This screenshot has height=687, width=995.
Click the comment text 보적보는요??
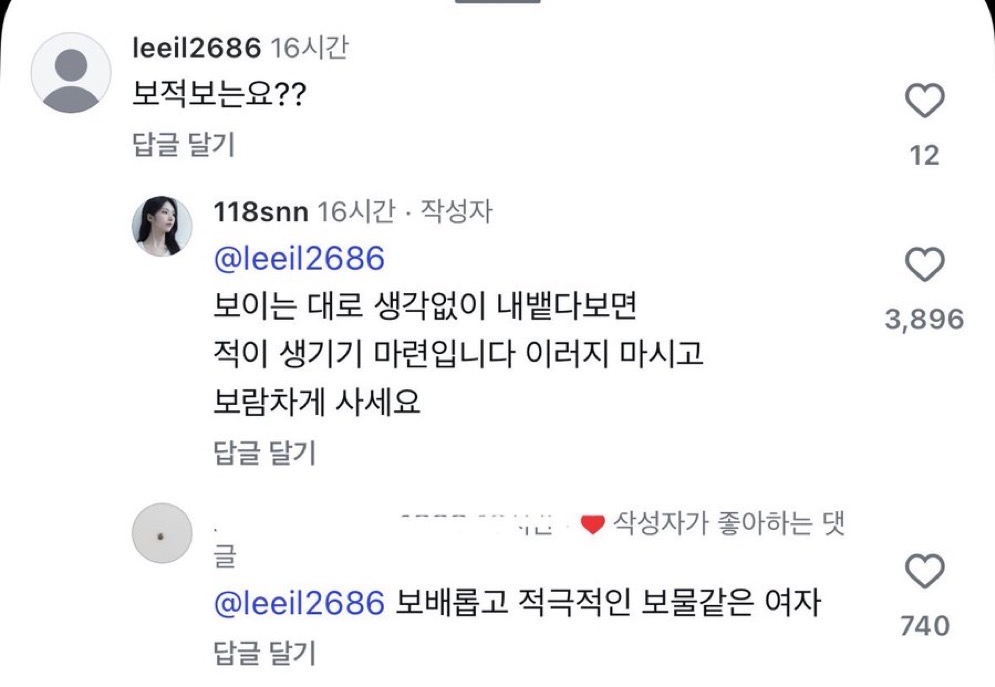tap(219, 96)
